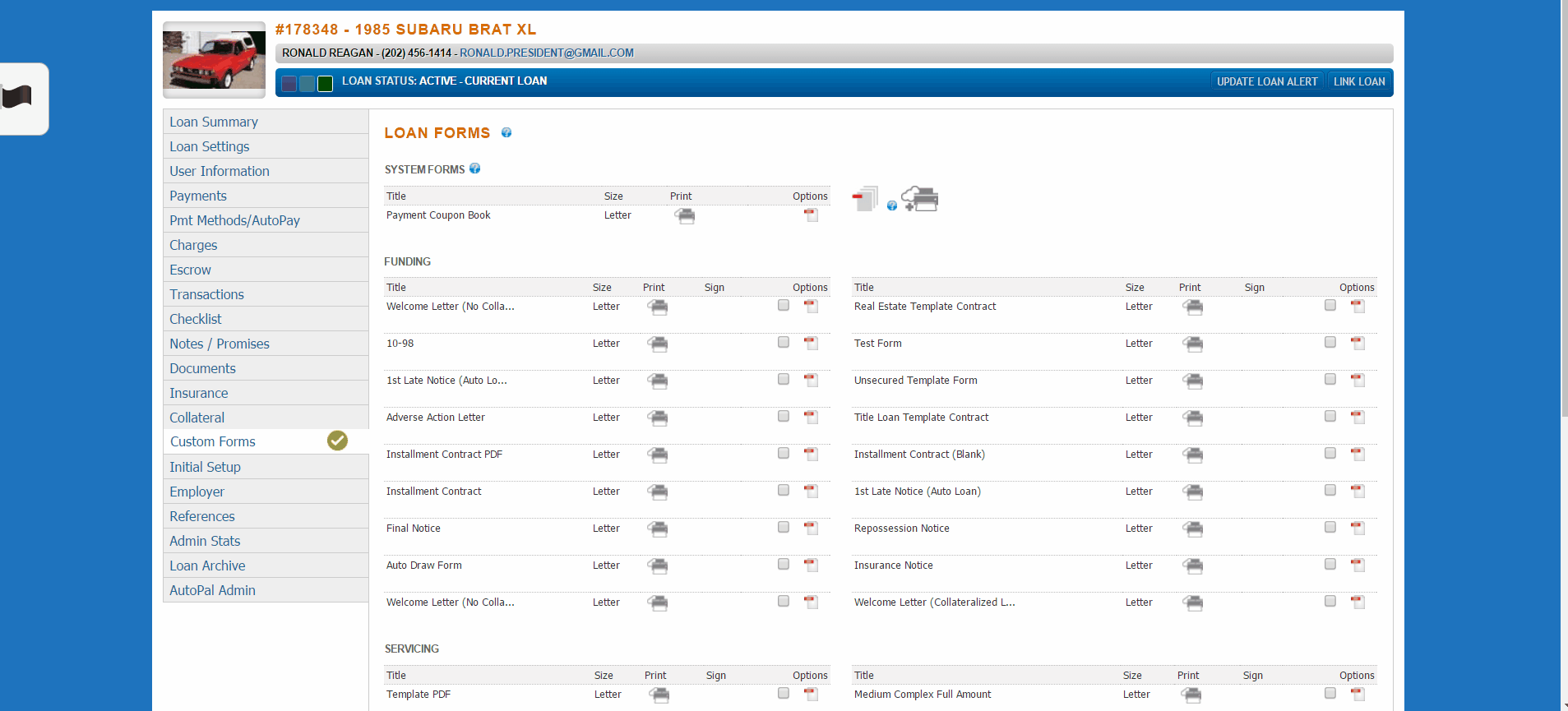Click the LINK LOAN button
The height and width of the screenshot is (711, 1568).
[1359, 81]
